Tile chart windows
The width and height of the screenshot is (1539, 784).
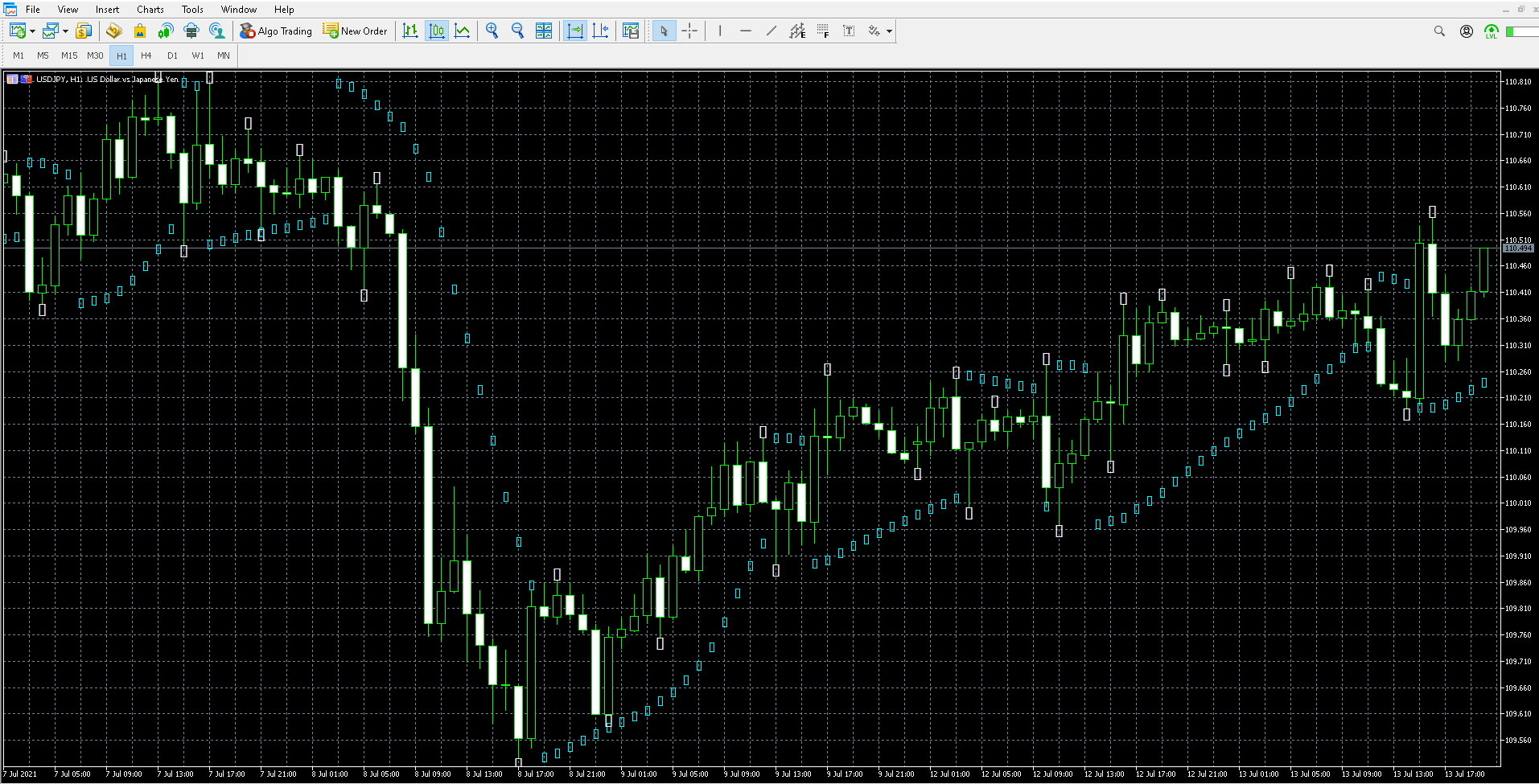coord(544,31)
